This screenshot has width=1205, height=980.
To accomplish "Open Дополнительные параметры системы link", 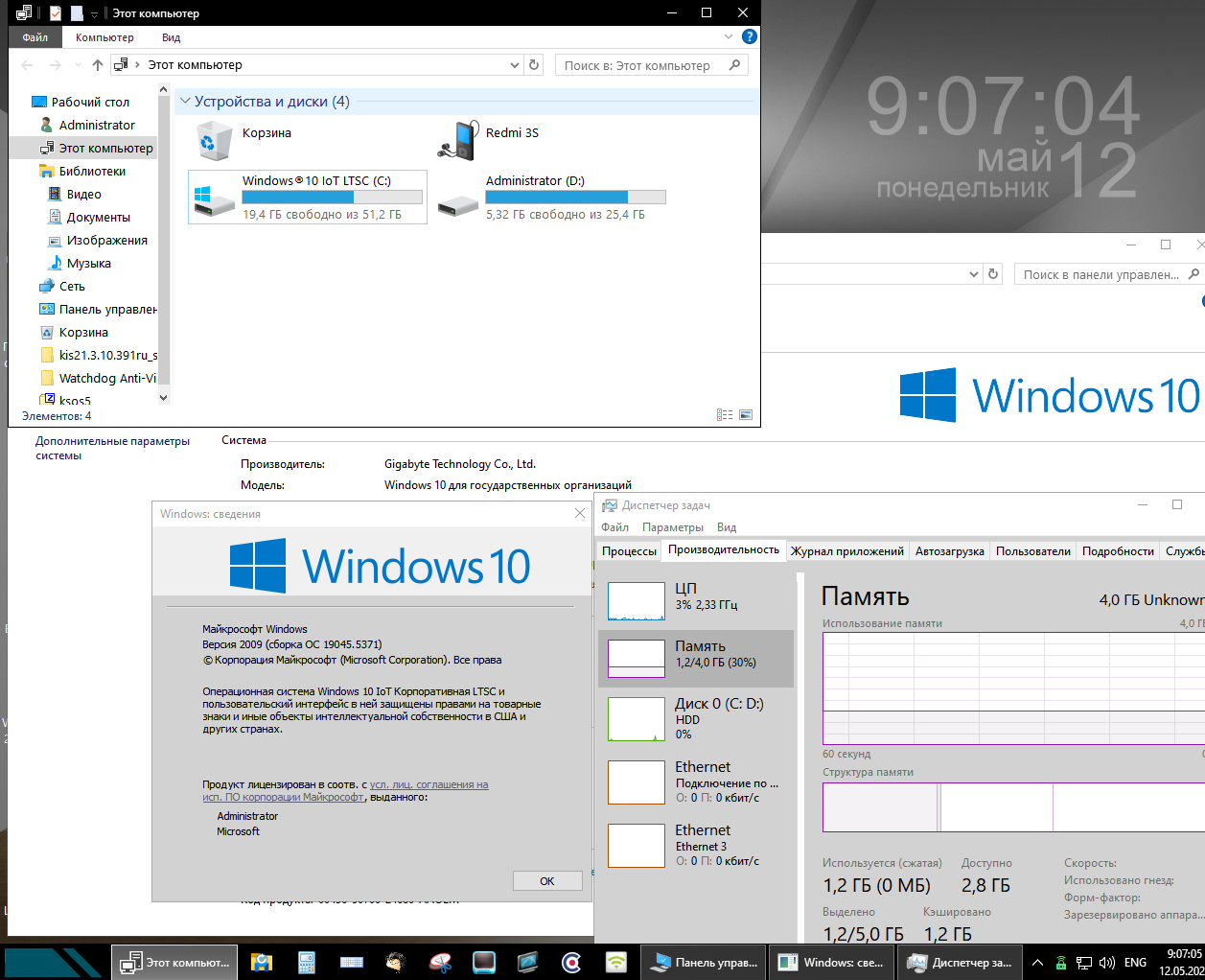I will click(x=112, y=448).
